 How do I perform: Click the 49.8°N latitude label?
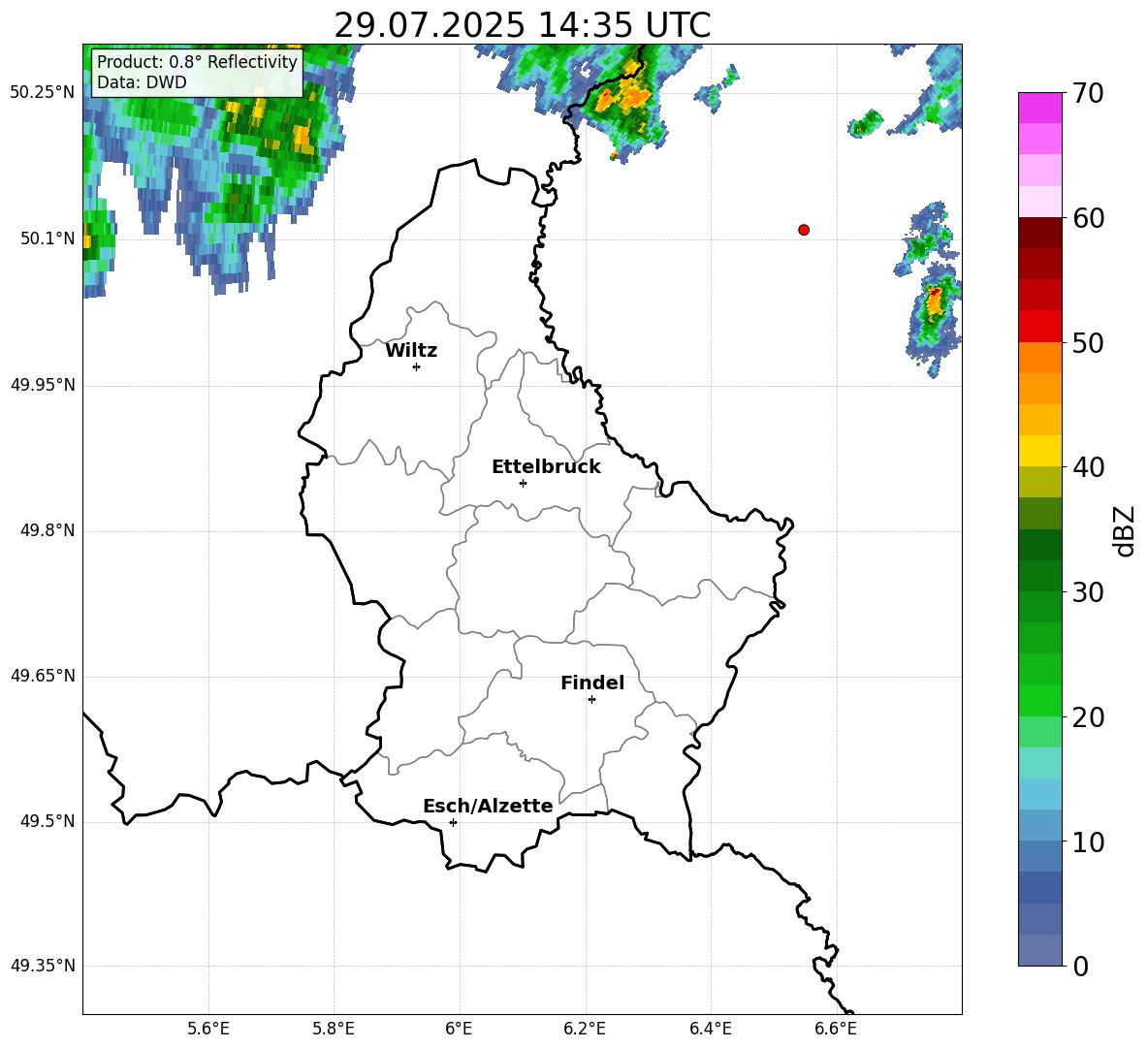tap(47, 530)
